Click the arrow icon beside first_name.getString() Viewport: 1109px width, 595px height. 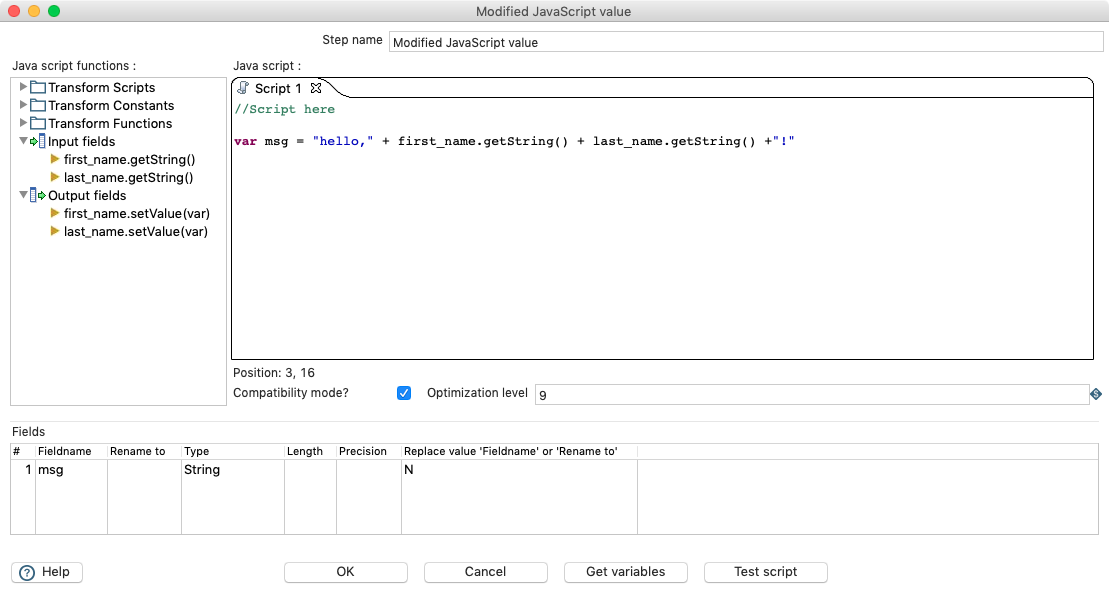click(55, 159)
